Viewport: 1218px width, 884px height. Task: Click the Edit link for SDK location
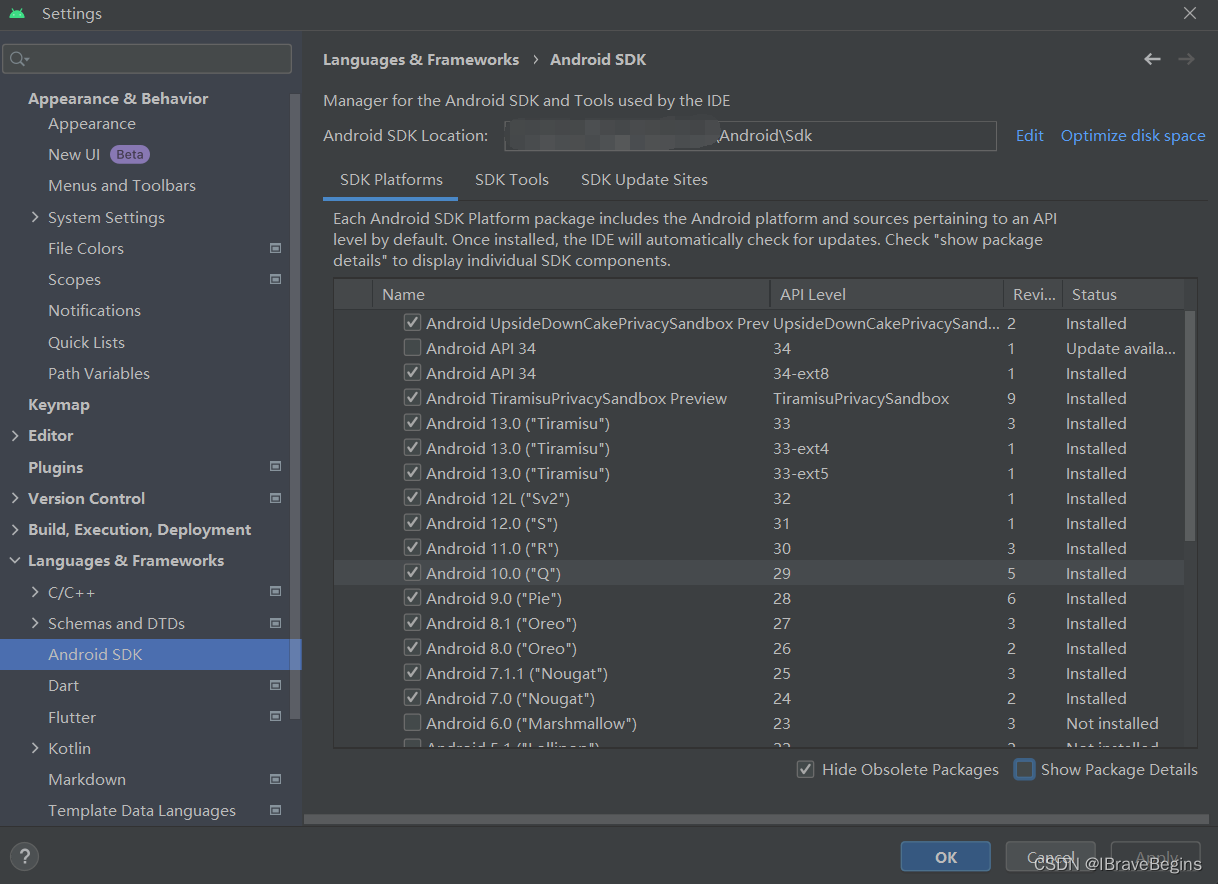coord(1029,136)
